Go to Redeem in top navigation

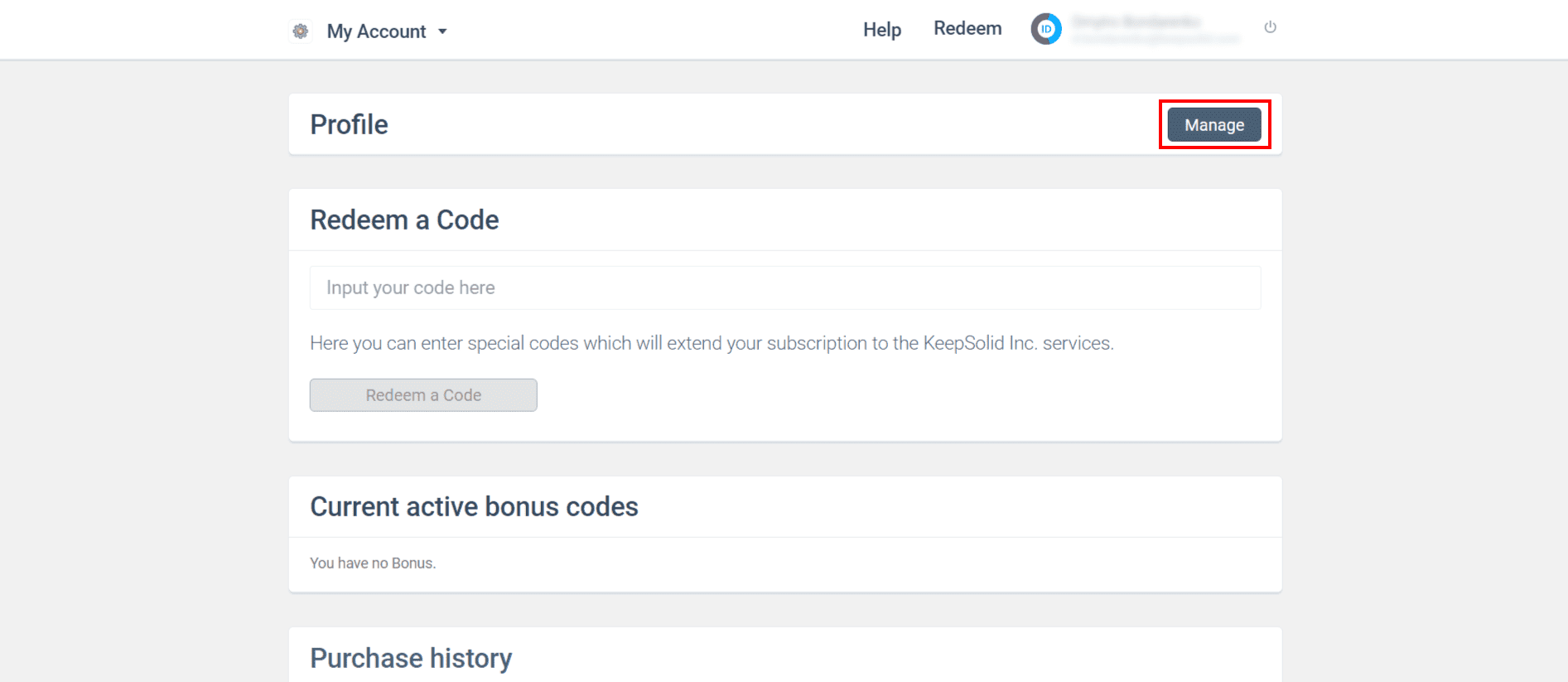pyautogui.click(x=967, y=28)
